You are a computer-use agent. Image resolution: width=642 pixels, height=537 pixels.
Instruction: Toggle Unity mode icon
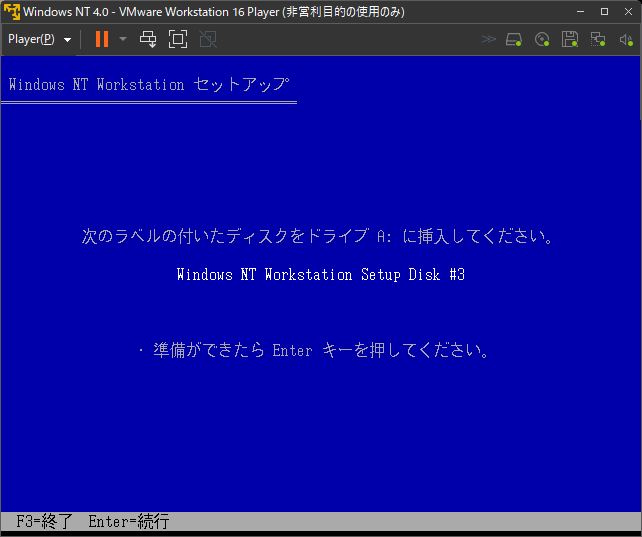208,39
